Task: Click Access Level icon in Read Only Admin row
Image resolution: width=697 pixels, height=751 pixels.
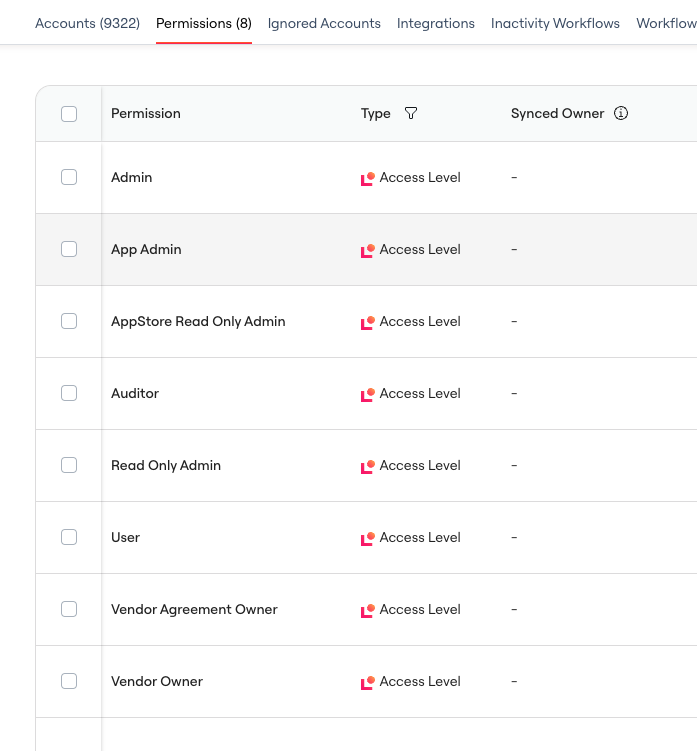Action: pyautogui.click(x=367, y=467)
